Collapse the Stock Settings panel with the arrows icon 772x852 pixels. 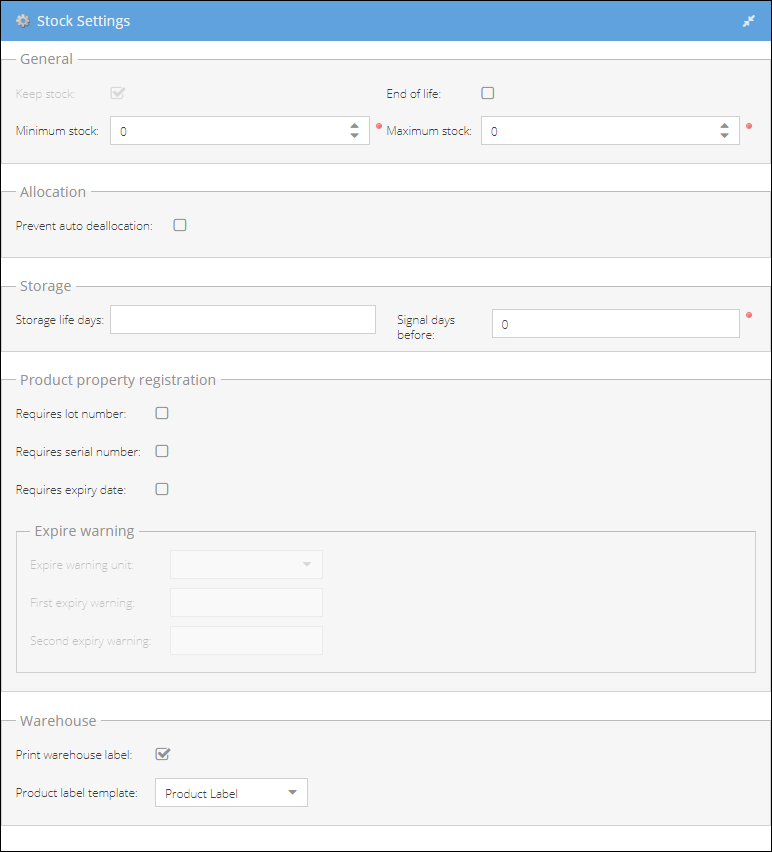click(749, 21)
